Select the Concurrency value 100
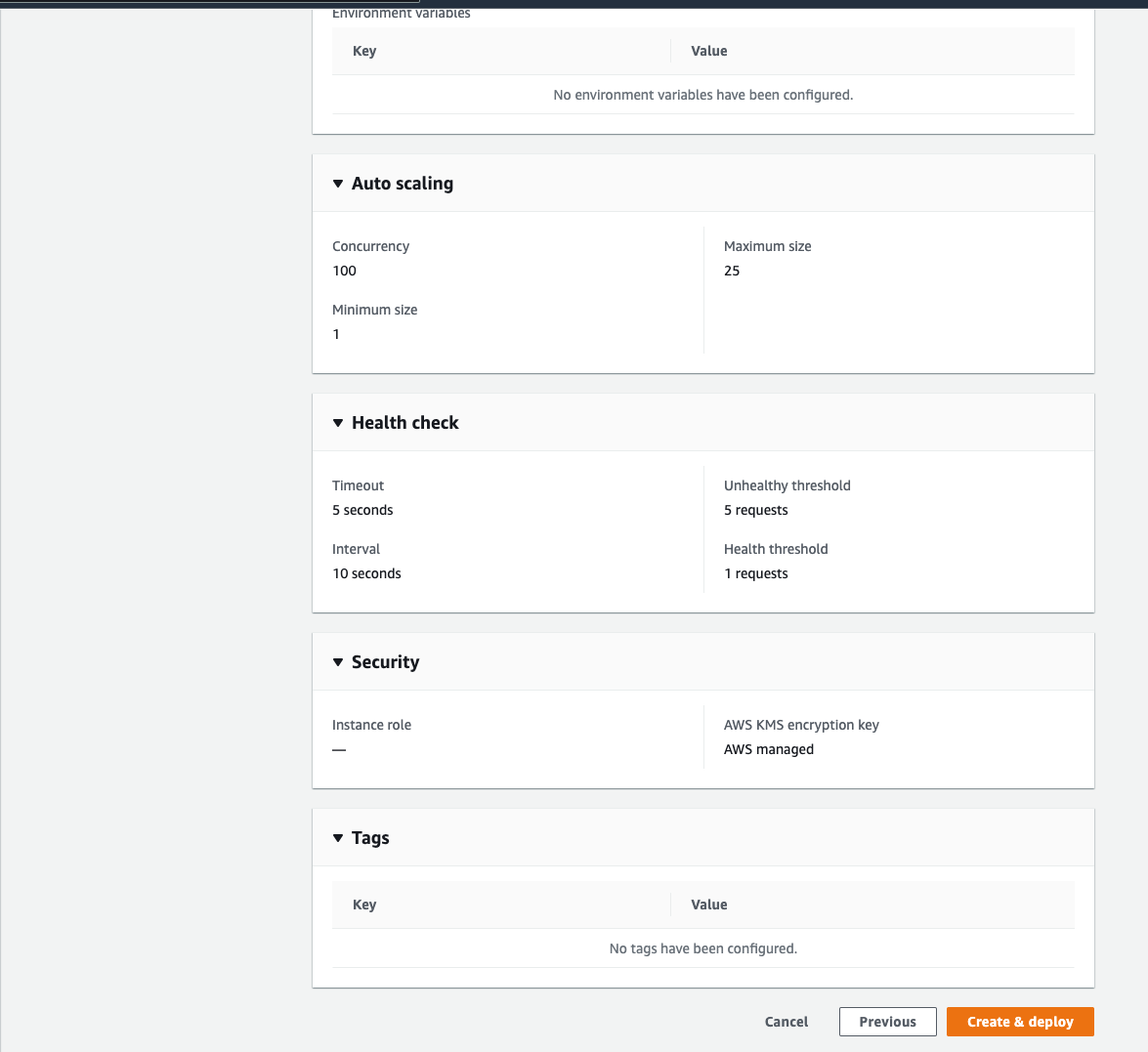1148x1052 pixels. (344, 271)
